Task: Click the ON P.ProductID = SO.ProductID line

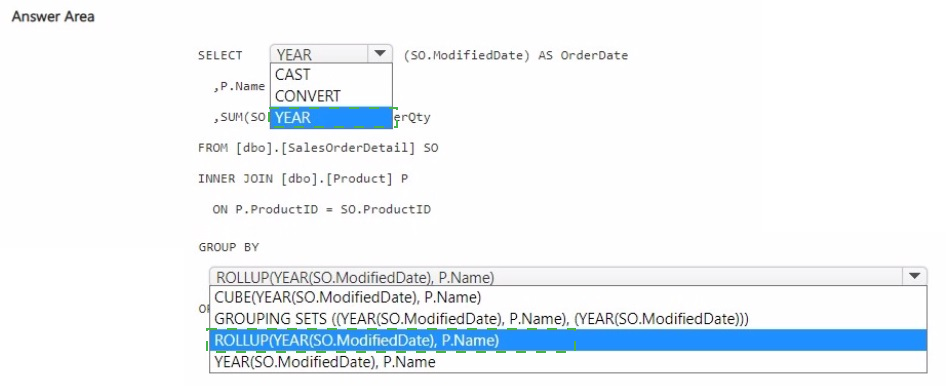Action: point(322,209)
